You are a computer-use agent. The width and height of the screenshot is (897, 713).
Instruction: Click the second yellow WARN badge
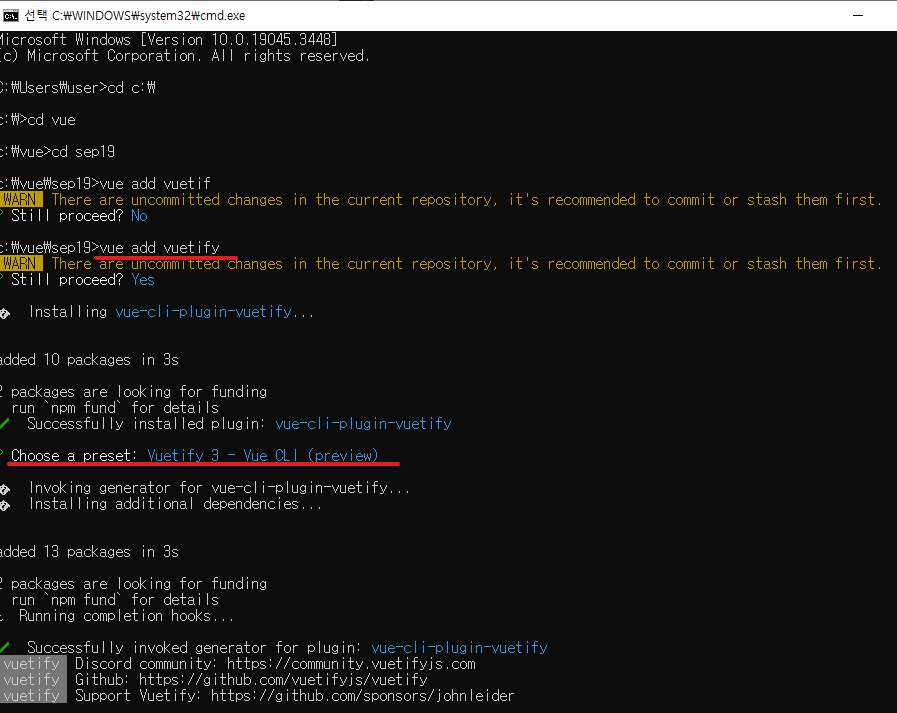(21, 264)
